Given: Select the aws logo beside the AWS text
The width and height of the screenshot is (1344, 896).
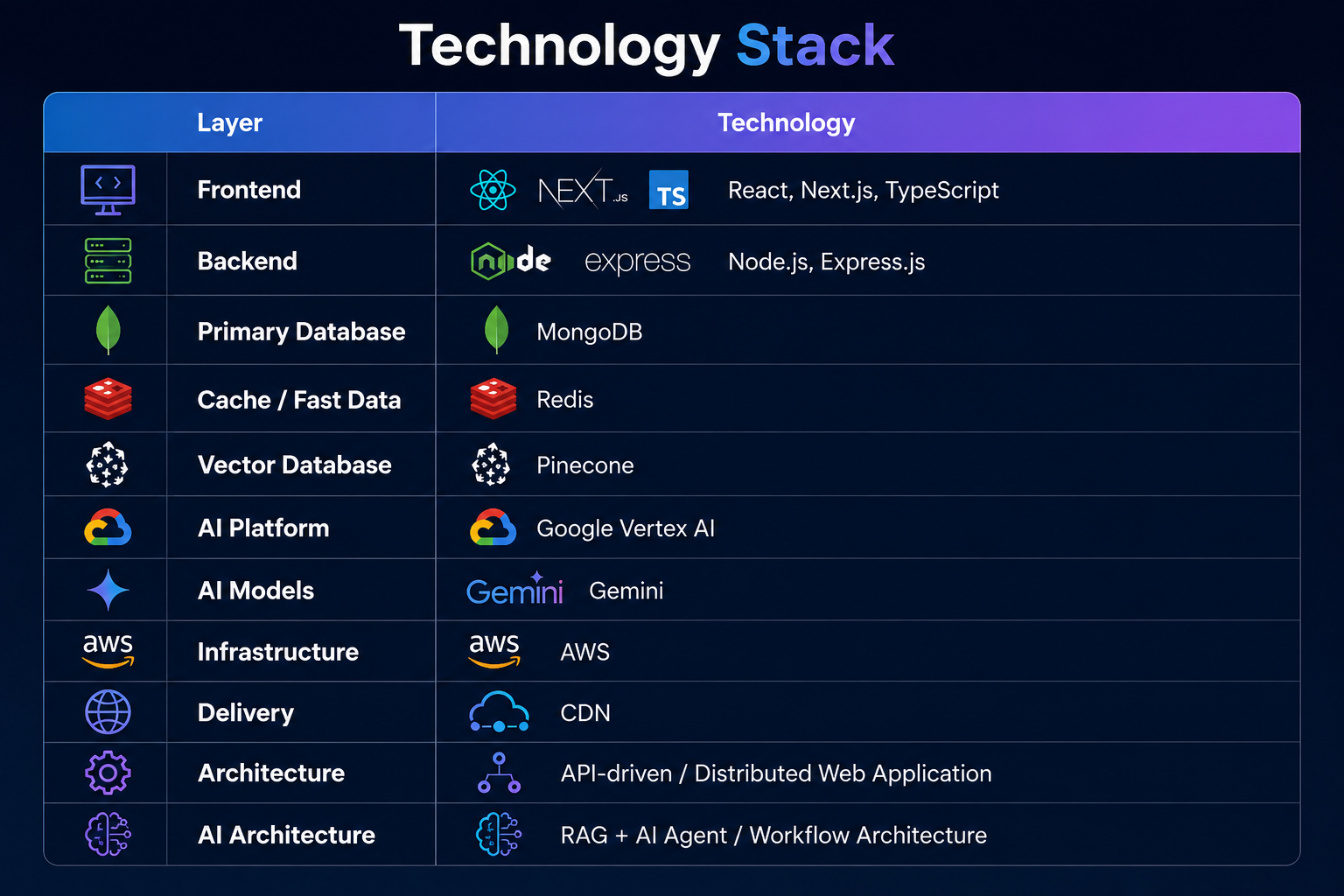Looking at the screenshot, I should [494, 651].
